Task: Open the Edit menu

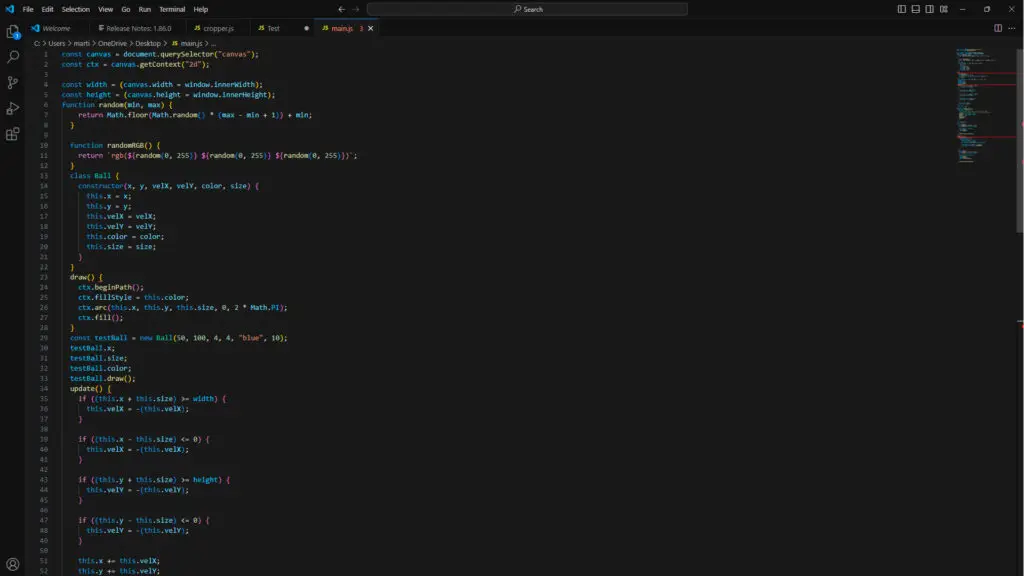Action: tap(48, 9)
